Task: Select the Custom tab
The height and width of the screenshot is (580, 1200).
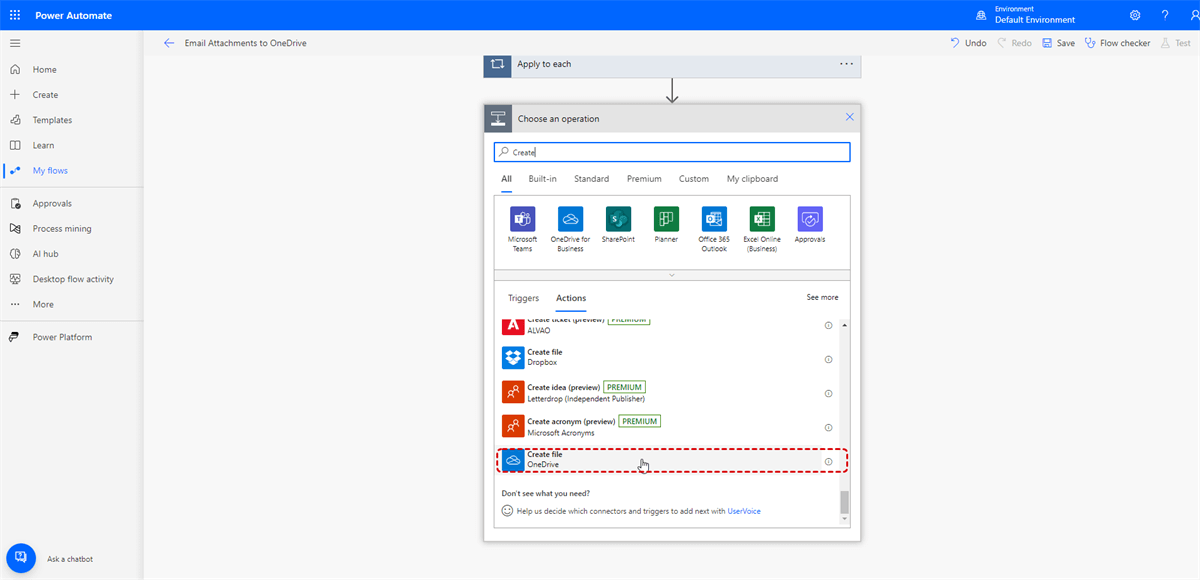Action: click(x=694, y=179)
